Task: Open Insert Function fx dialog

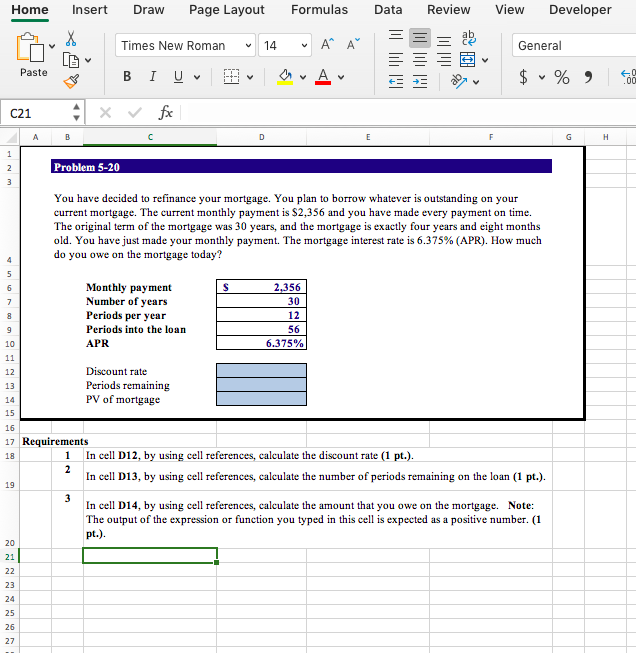Action: tap(165, 112)
